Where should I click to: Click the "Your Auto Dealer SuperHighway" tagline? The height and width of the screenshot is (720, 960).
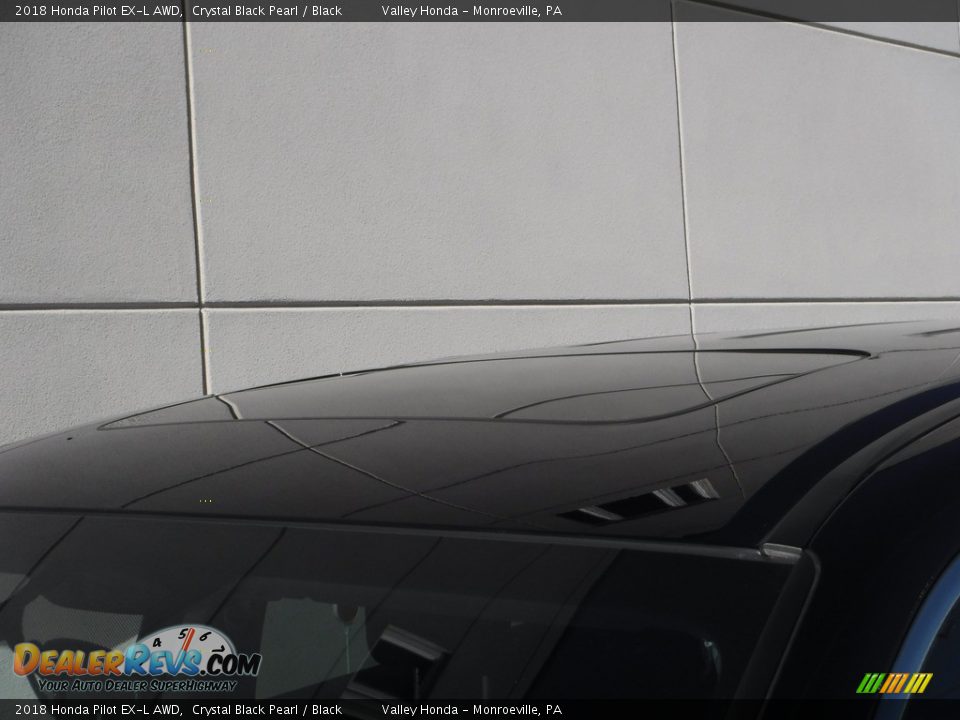(137, 686)
